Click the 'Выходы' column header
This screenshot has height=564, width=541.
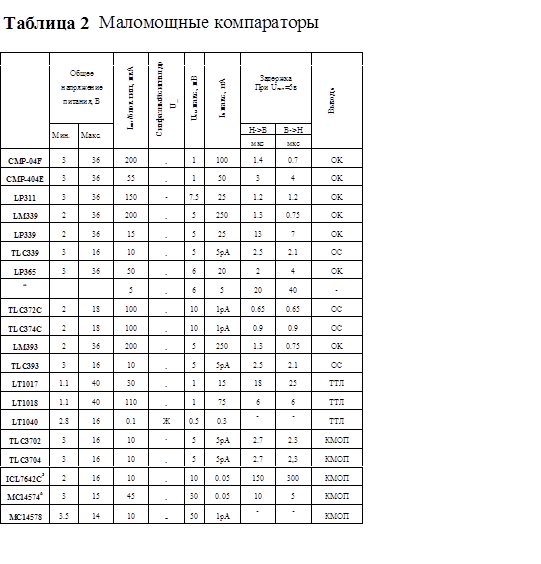point(331,101)
